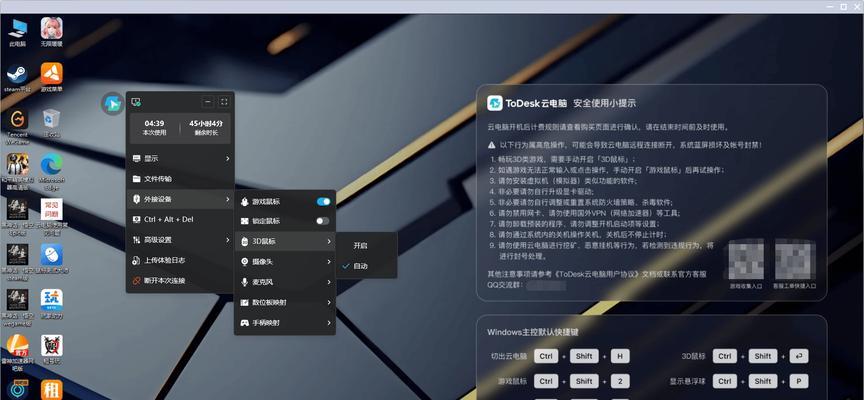This screenshot has height=400, width=864.
Task: Open 黑神话 steam版 desktop shortcut
Action: [x=18, y=262]
